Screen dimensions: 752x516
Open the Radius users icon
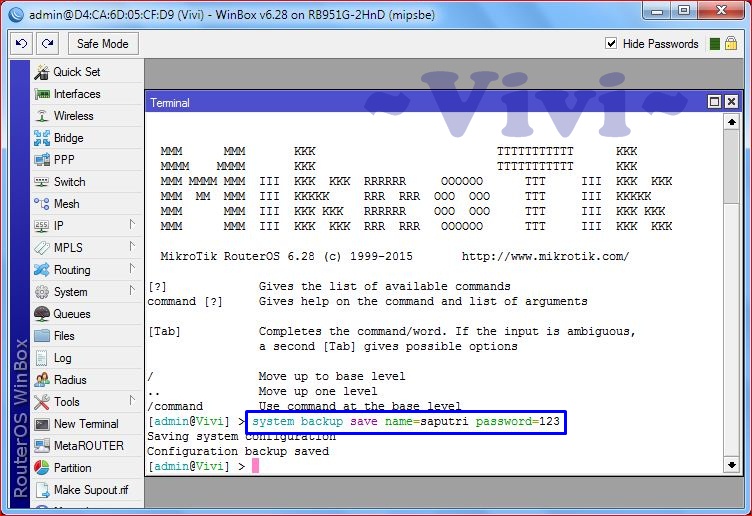(x=42, y=380)
